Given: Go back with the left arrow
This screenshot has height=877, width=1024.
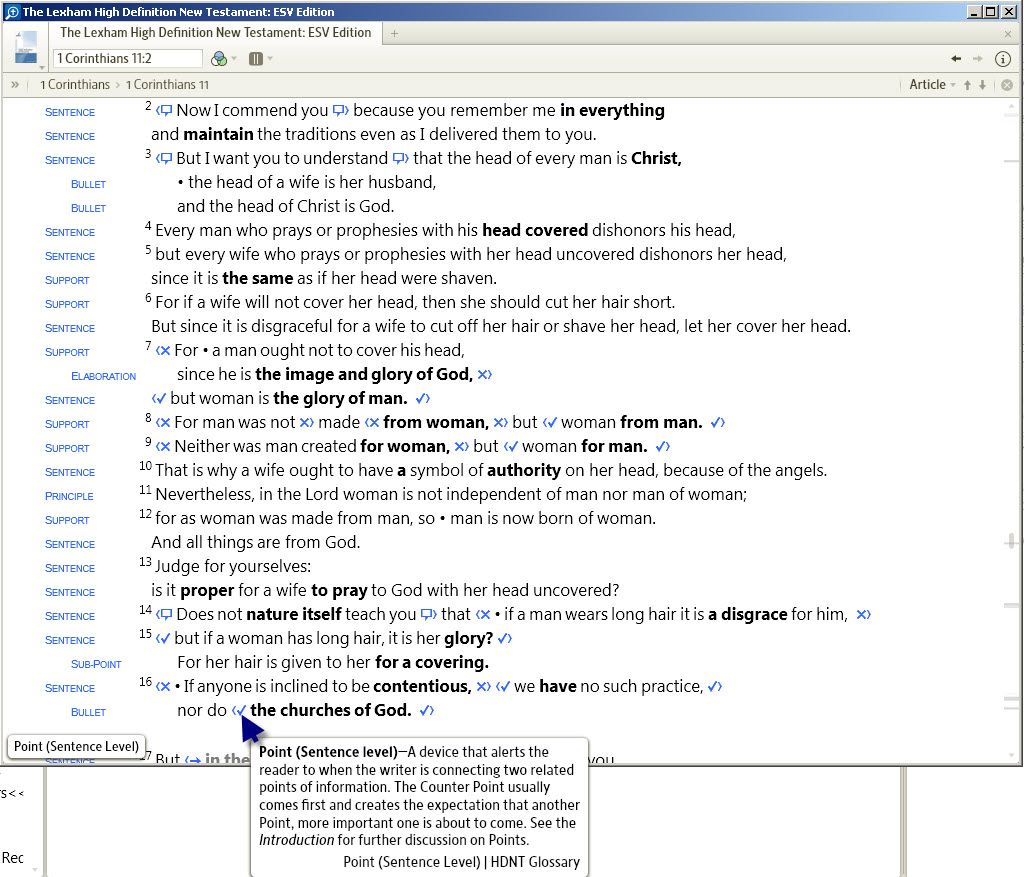Looking at the screenshot, I should tap(956, 59).
